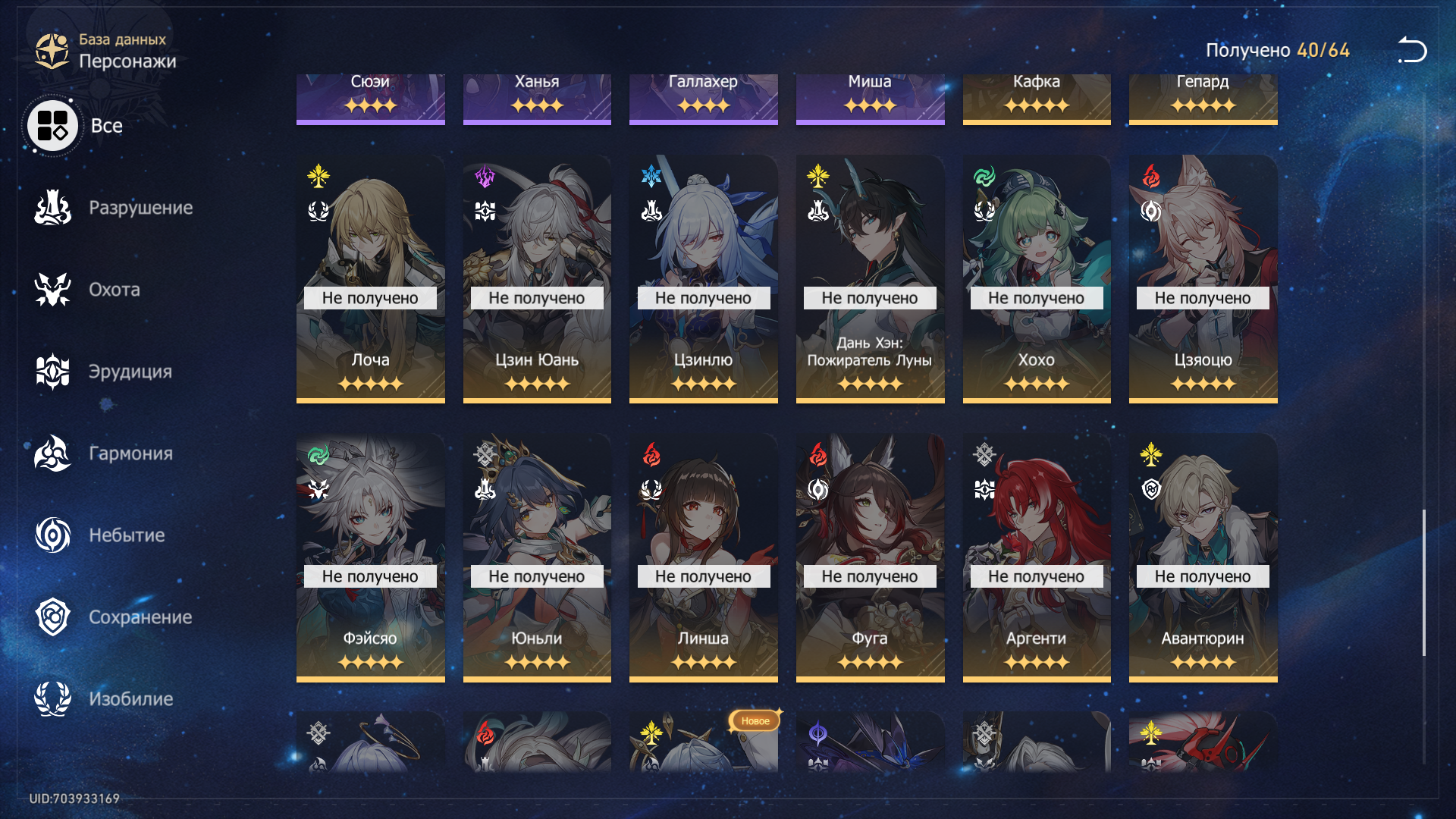Open the База данных logo icon
The image size is (1456, 819).
click(52, 51)
